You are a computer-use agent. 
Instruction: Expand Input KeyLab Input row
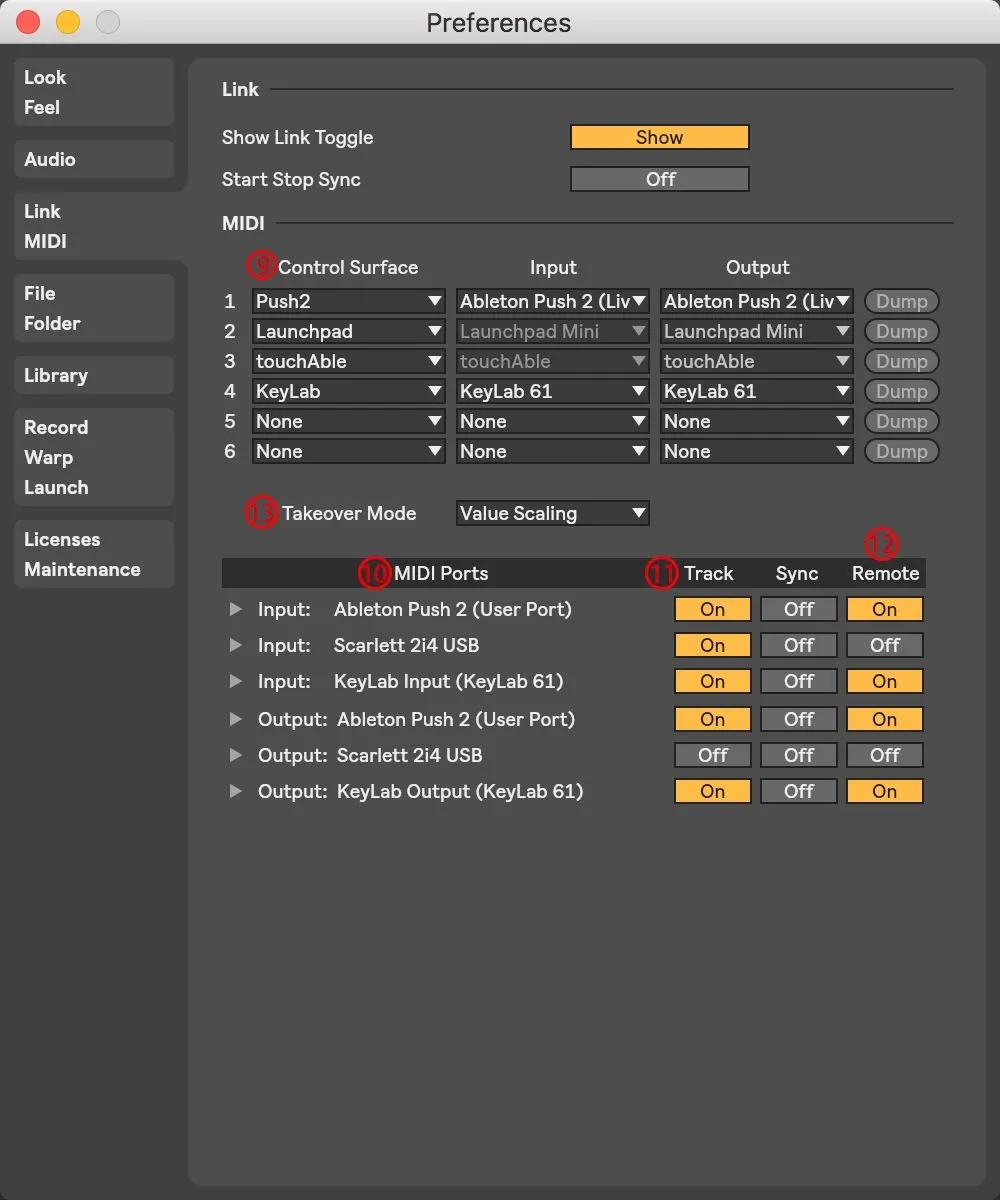coord(236,681)
